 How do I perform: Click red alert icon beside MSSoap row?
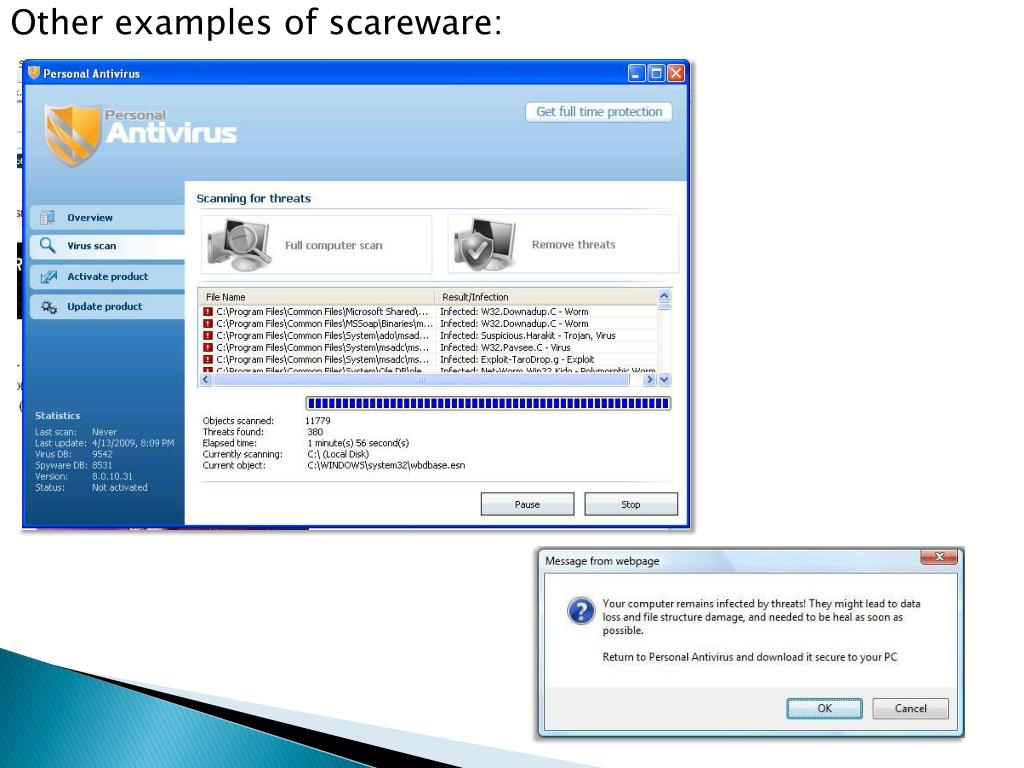(x=208, y=323)
